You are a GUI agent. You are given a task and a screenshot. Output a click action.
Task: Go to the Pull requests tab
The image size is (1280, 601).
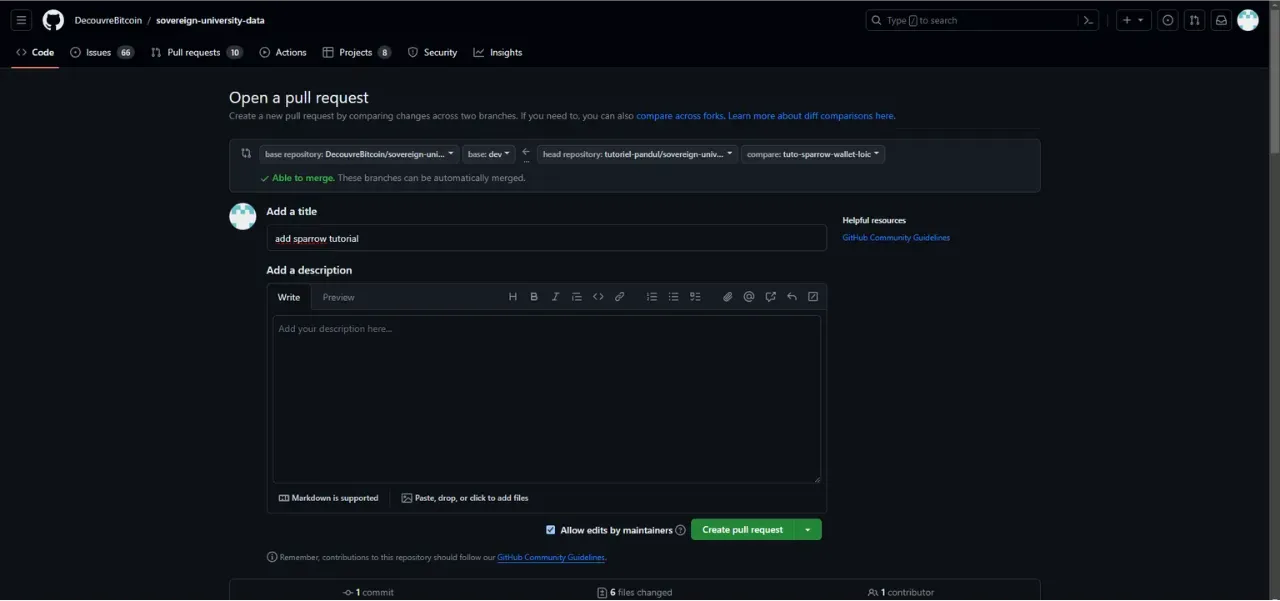coord(195,52)
